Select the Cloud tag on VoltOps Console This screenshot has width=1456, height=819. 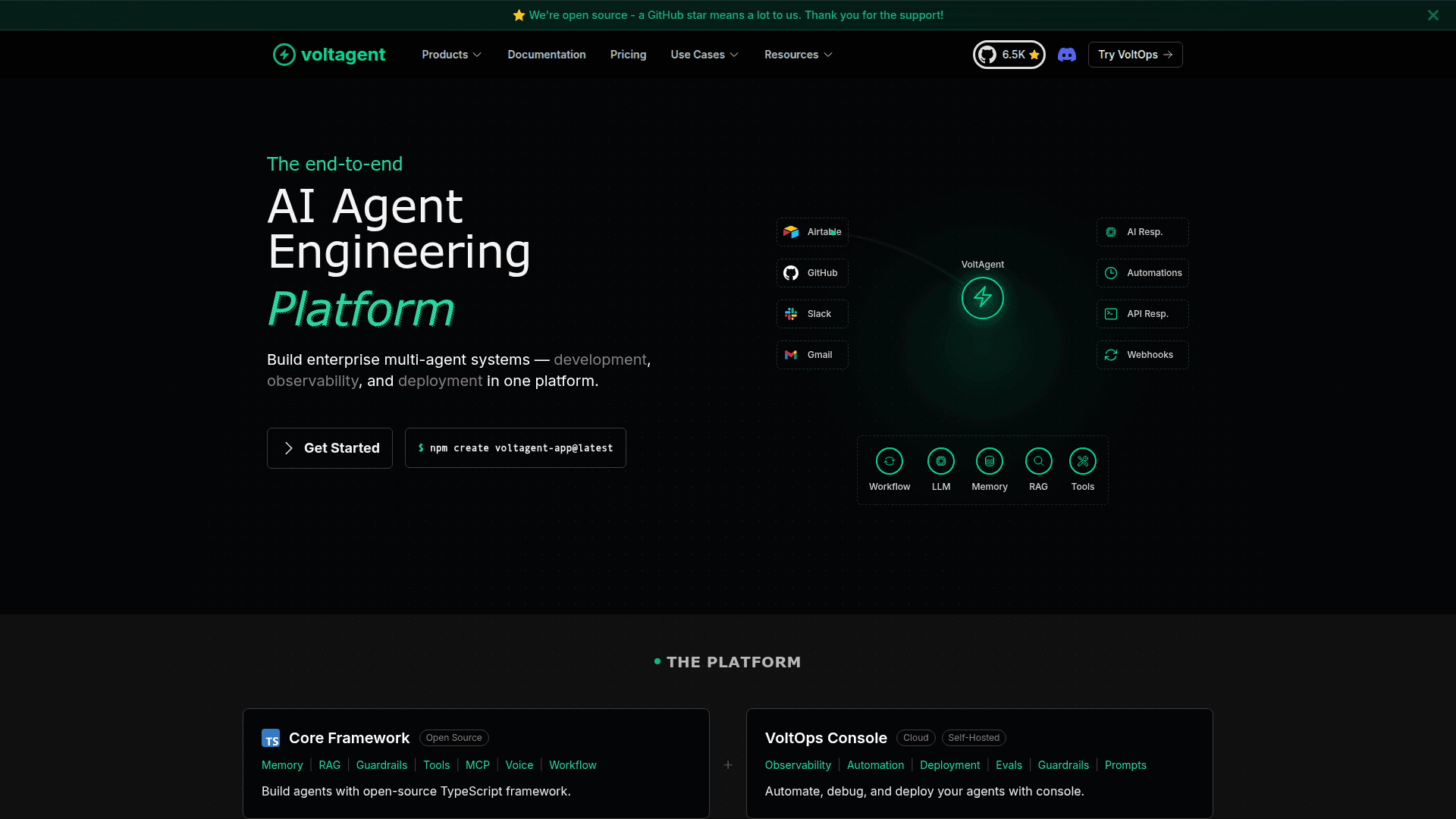click(x=915, y=737)
